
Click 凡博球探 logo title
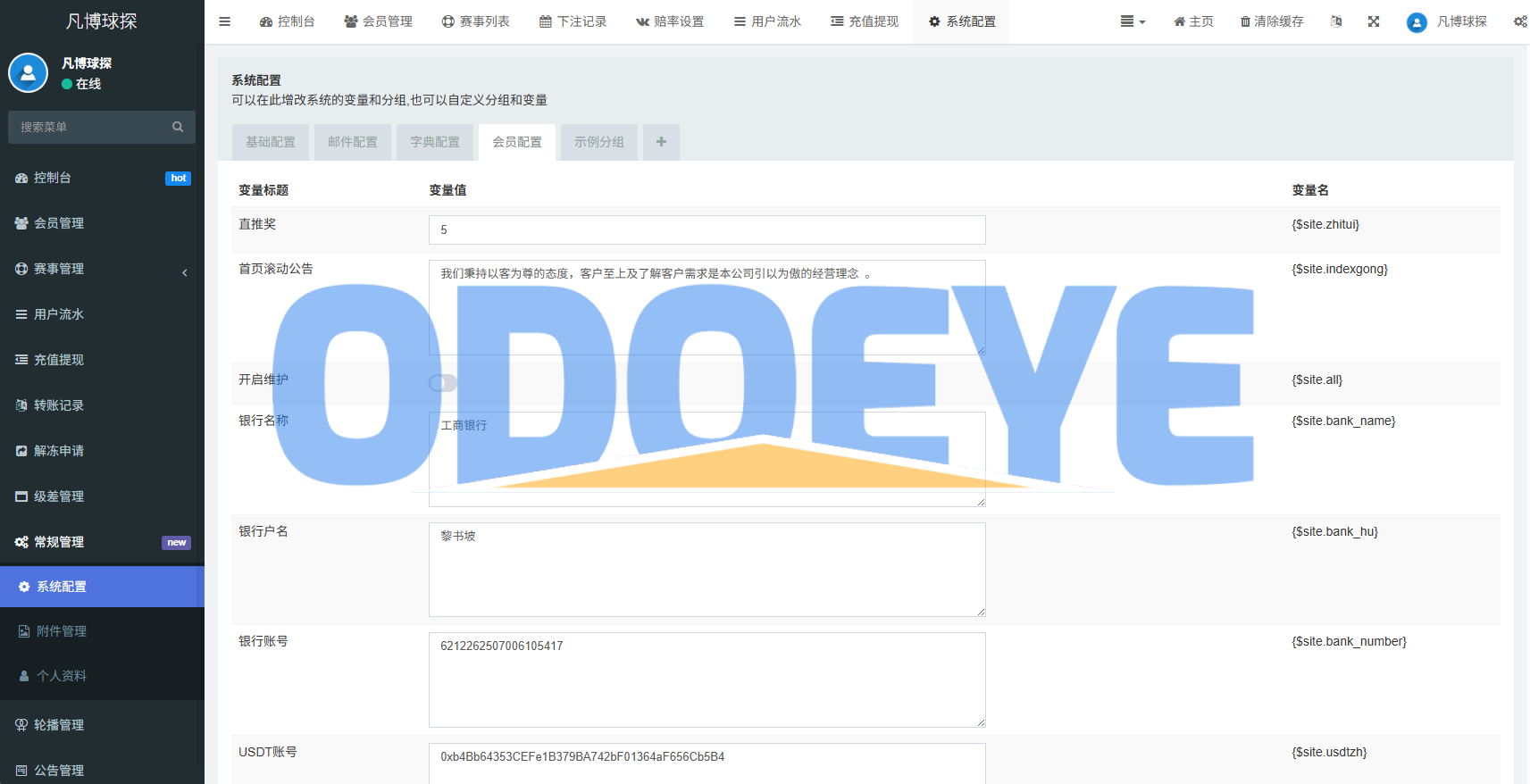102,21
